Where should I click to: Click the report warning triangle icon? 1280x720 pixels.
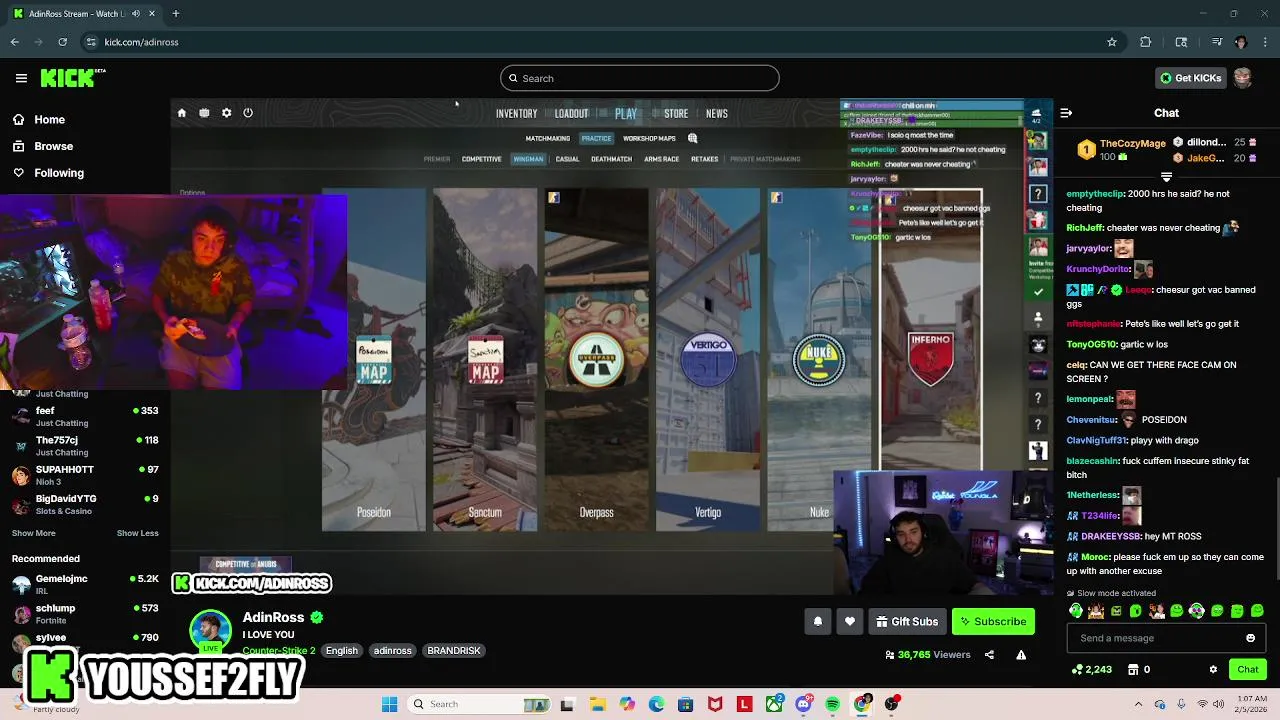(x=1021, y=655)
